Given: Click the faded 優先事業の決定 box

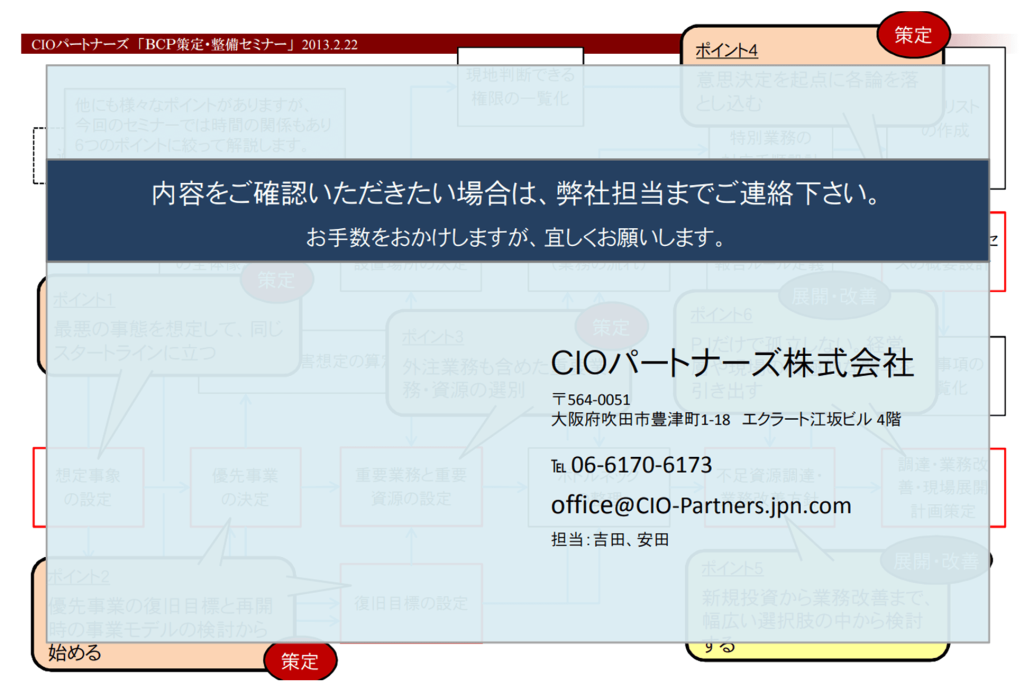Looking at the screenshot, I should tap(246, 487).
